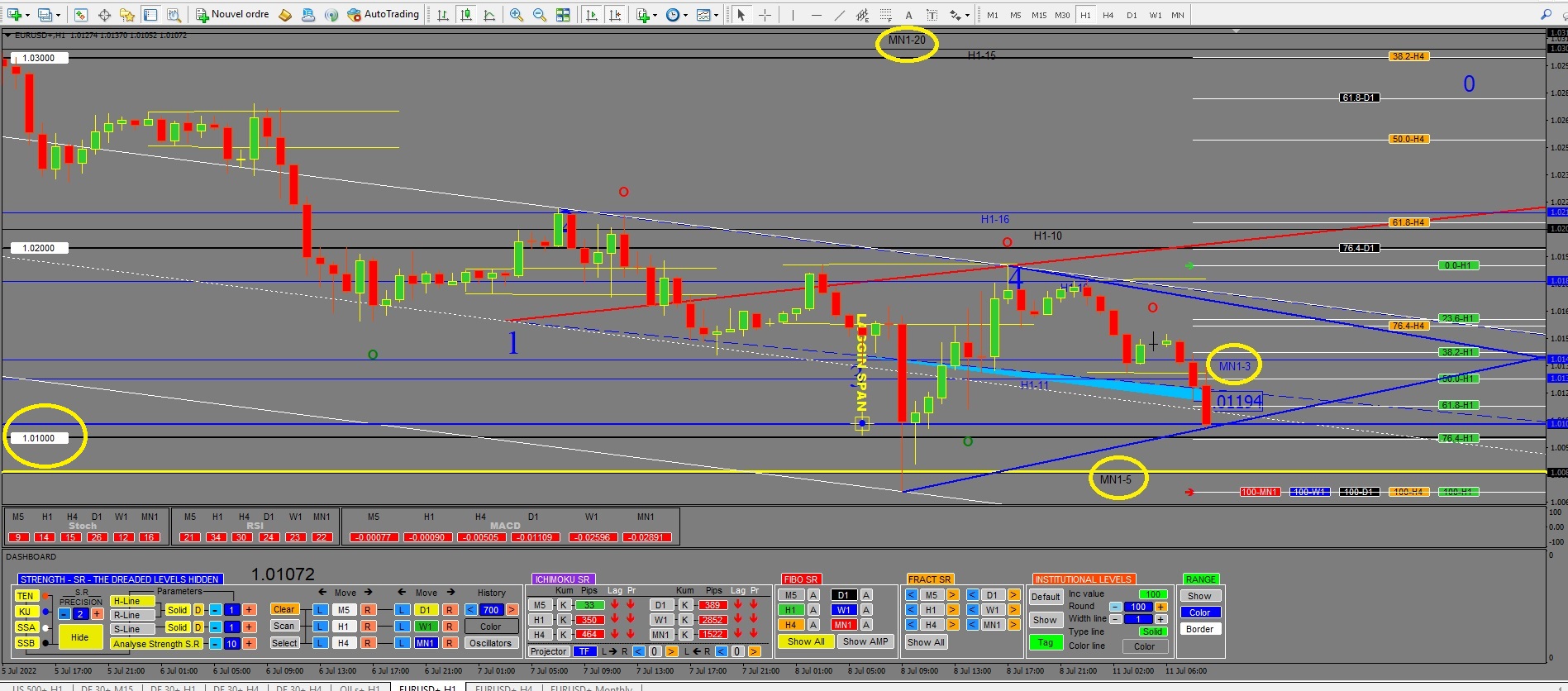Toggle chart shift icon

point(615,15)
